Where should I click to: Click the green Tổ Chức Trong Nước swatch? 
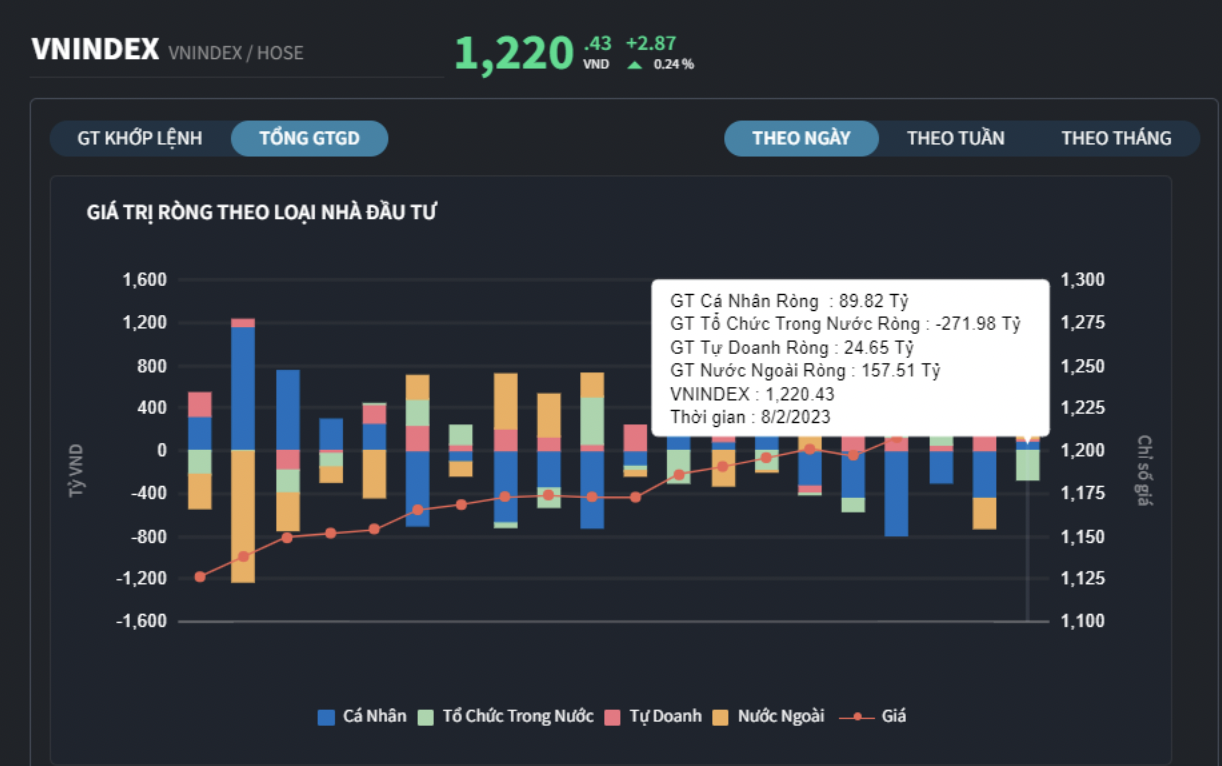tap(426, 716)
